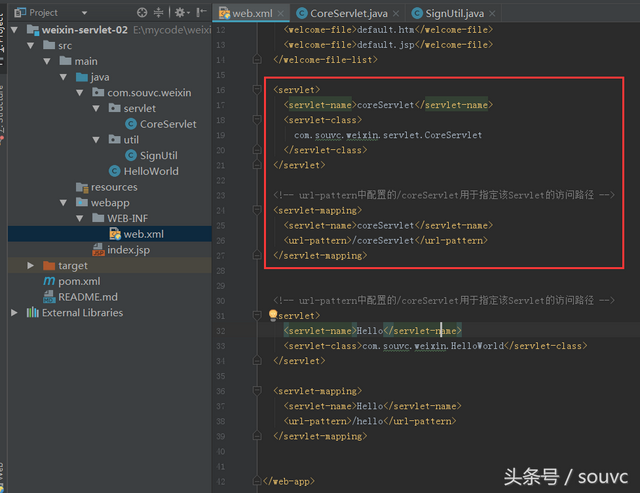640x493 pixels.
Task: Click the index.jsp JSP file icon
Action: (x=98, y=250)
